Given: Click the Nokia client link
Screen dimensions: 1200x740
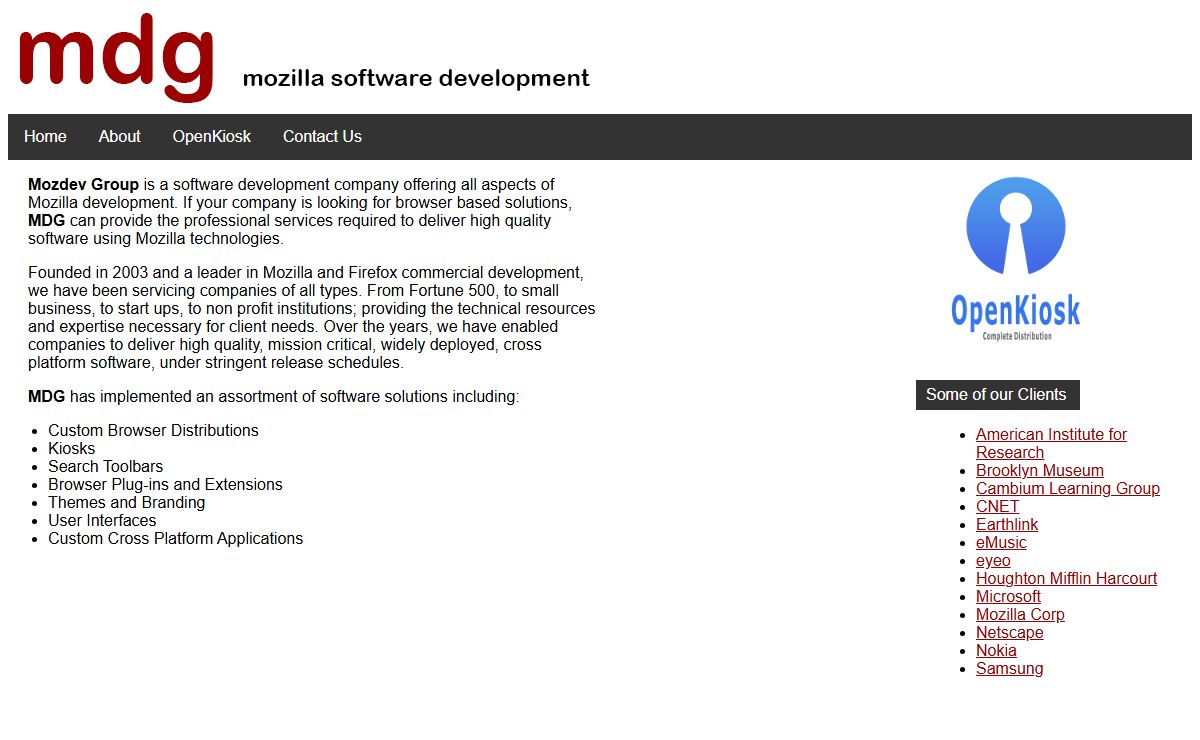Looking at the screenshot, I should (996, 650).
